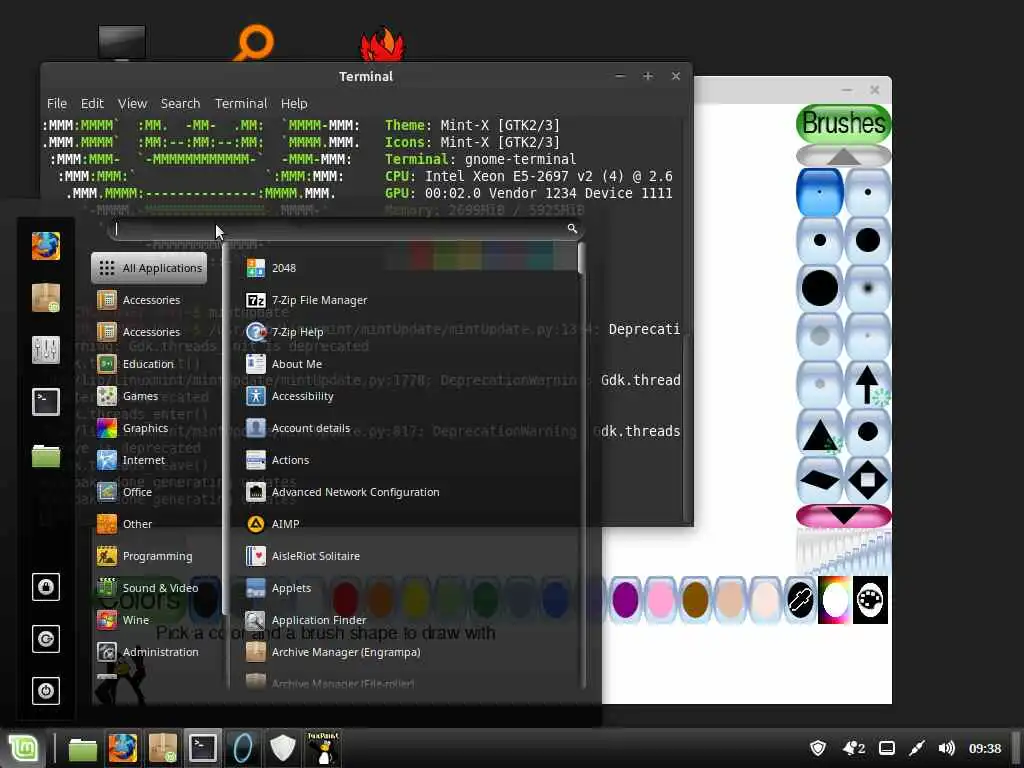Select the blurry soft brush in Tux Paint

[867, 288]
